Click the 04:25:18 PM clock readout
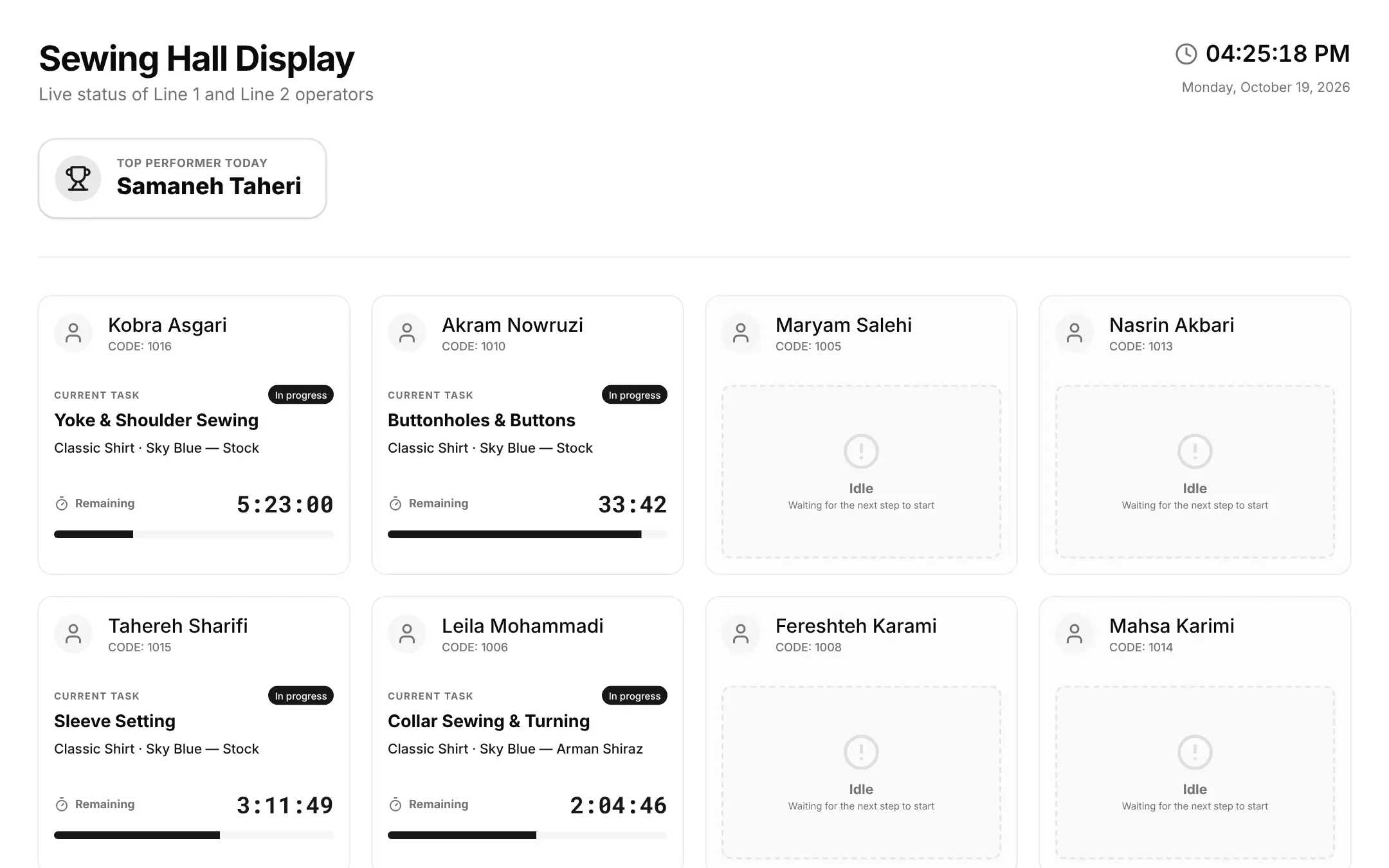Viewport: 1389px width, 868px height. [x=1278, y=54]
